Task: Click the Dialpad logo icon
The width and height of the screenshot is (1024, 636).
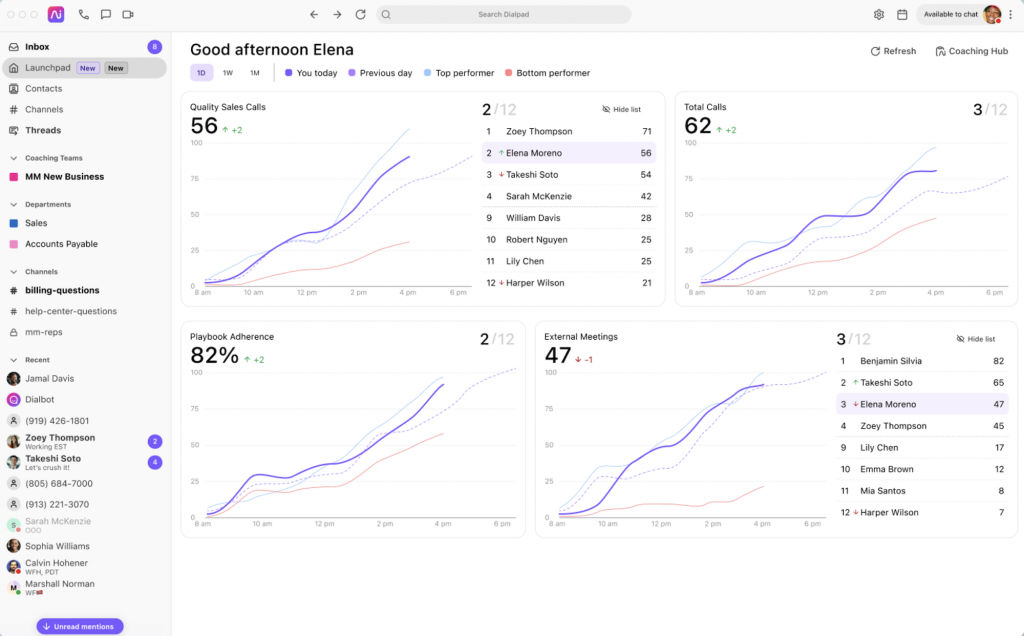Action: 56,15
